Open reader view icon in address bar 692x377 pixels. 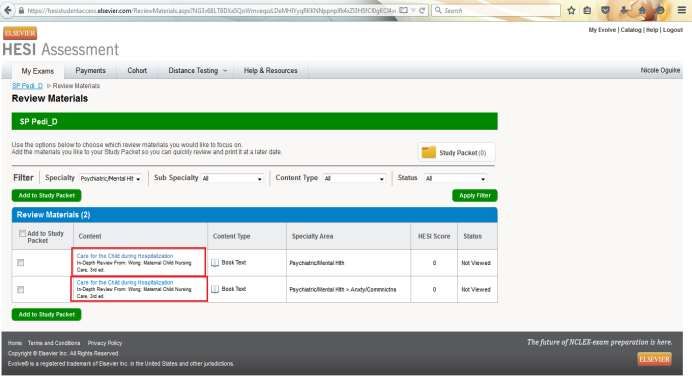click(403, 10)
